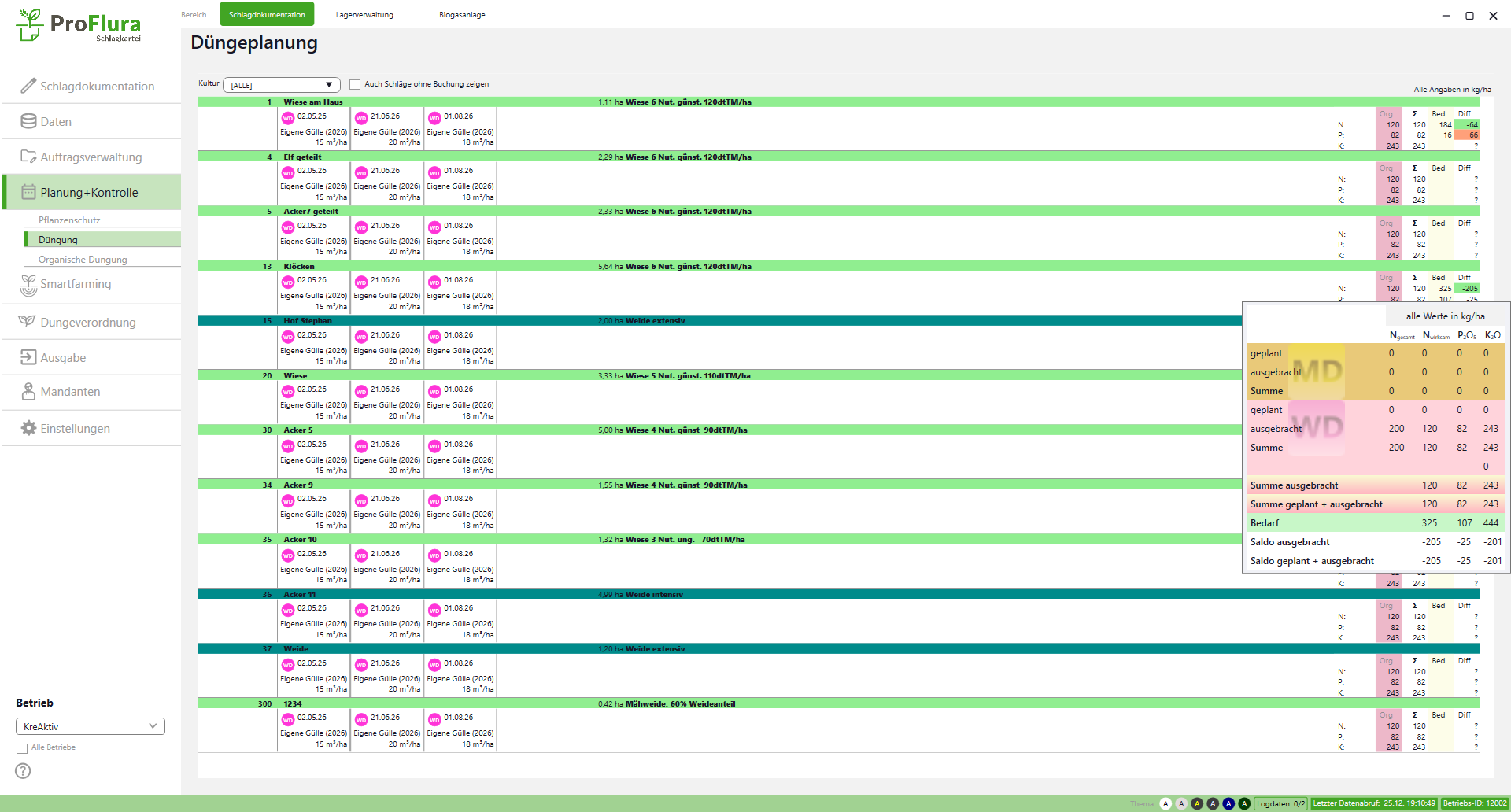Open Auftragsverwaltung via its folder icon
The width and height of the screenshot is (1511, 812).
pos(28,157)
